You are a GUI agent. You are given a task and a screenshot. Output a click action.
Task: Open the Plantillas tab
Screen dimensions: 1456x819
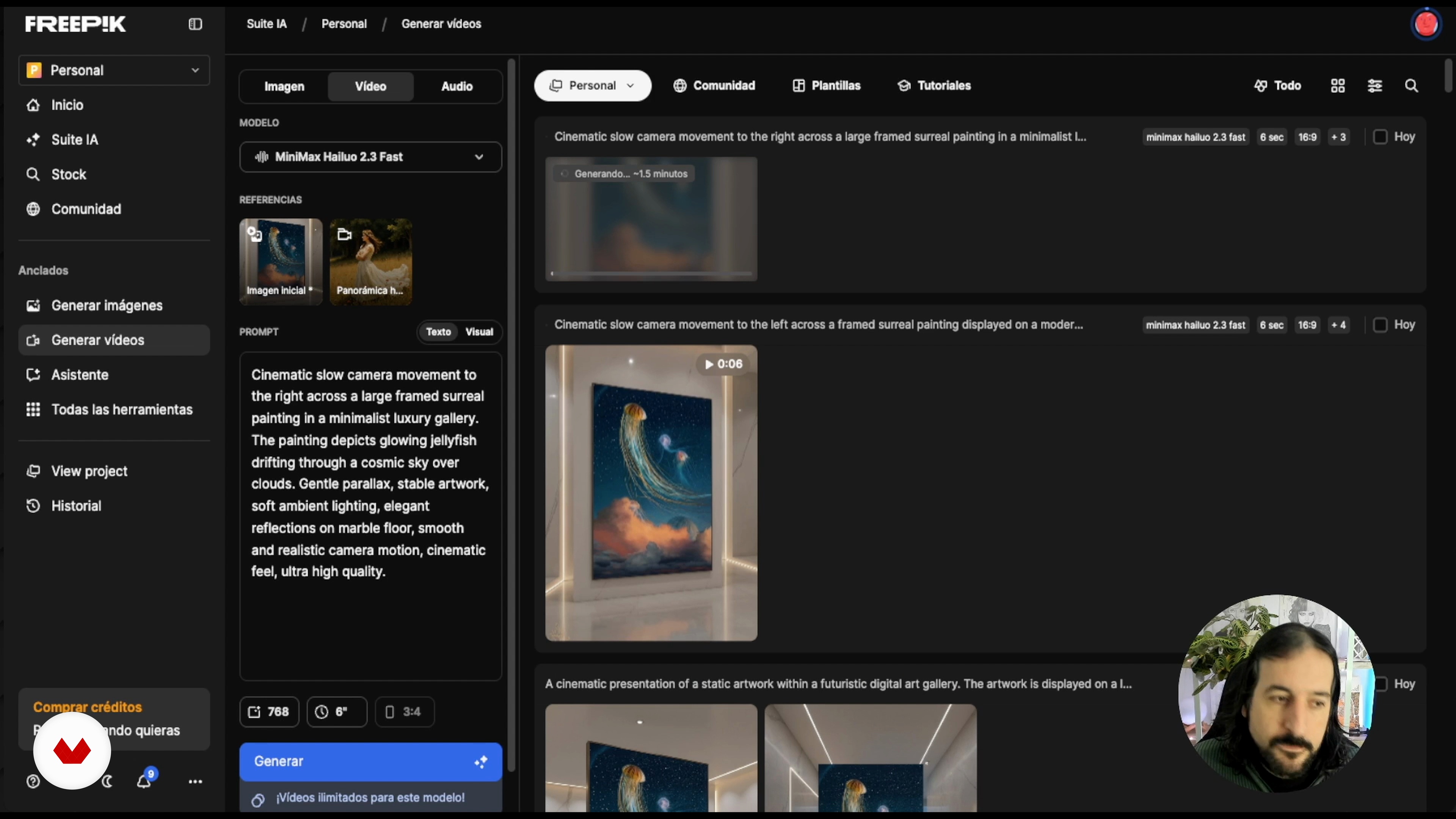tap(826, 85)
